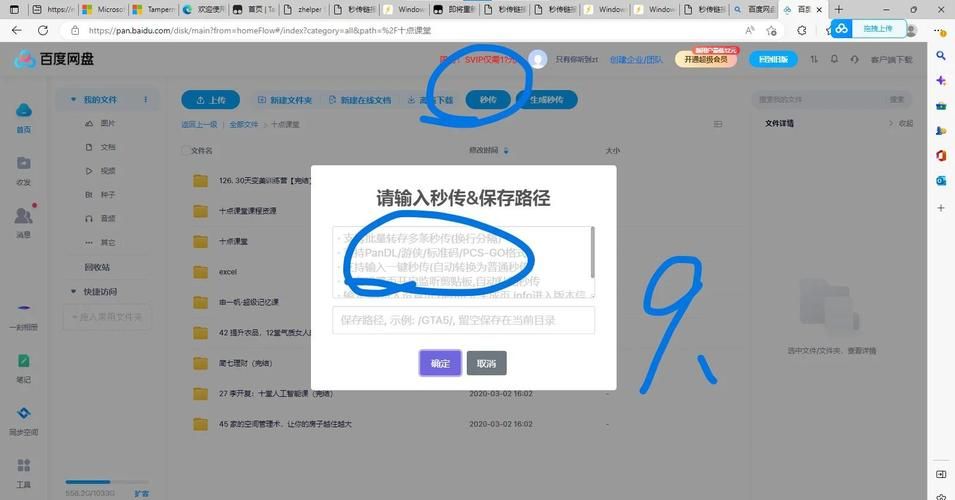This screenshot has height=500, width=955.
Task: Open 收发 in the left sidebar
Action: click(x=23, y=171)
